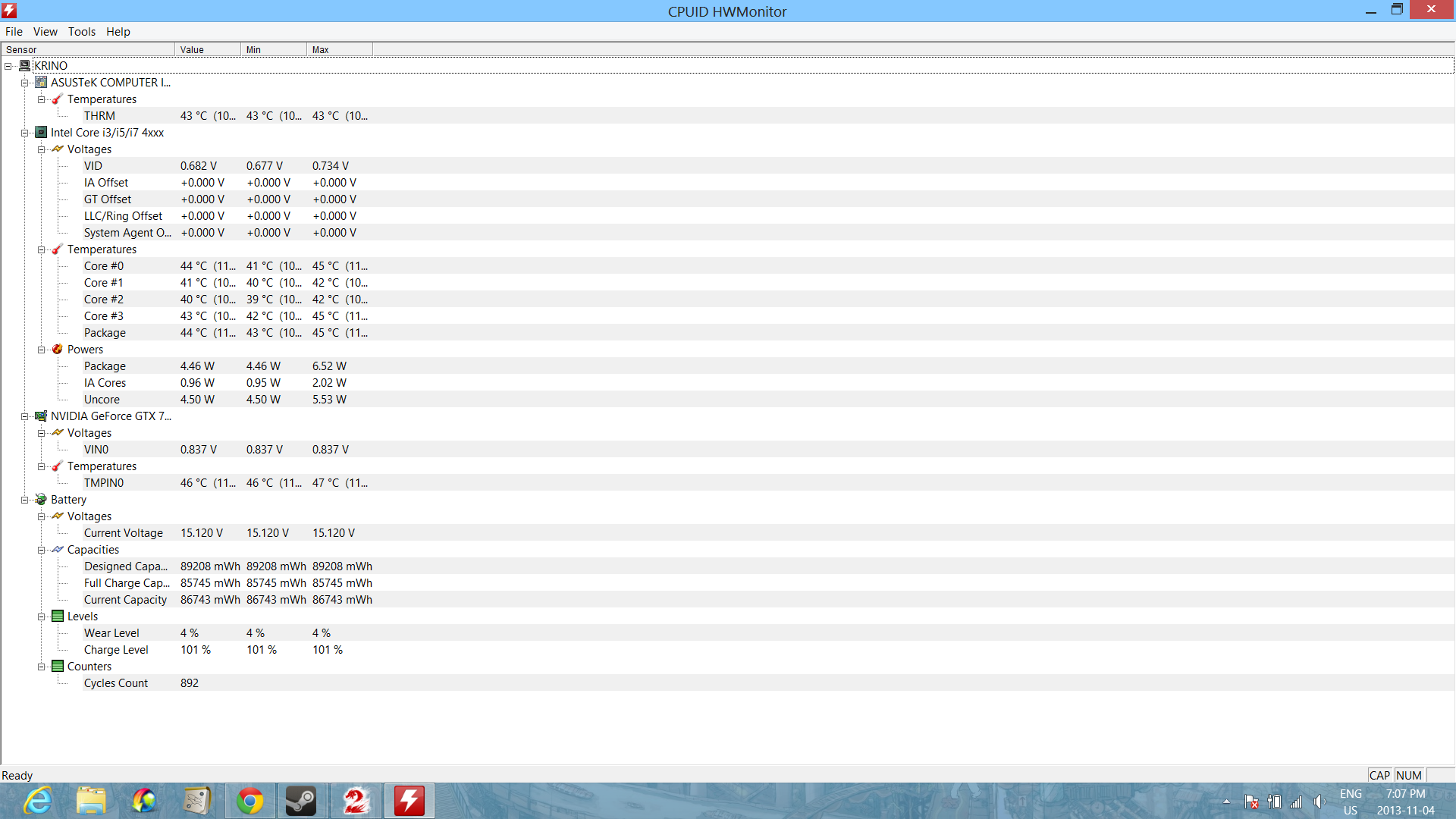Select the Uncore power row
1456x819 pixels.
(x=768, y=400)
